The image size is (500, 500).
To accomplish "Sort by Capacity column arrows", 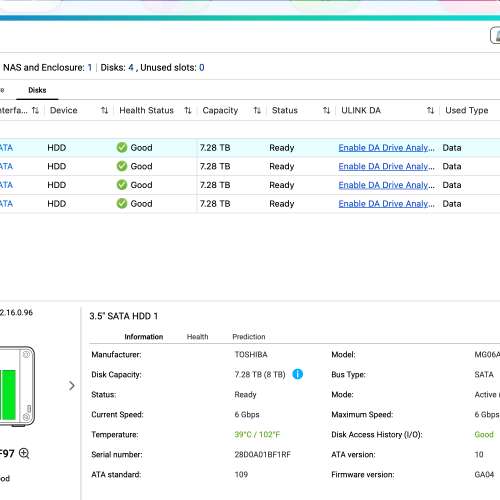I will [x=257, y=110].
